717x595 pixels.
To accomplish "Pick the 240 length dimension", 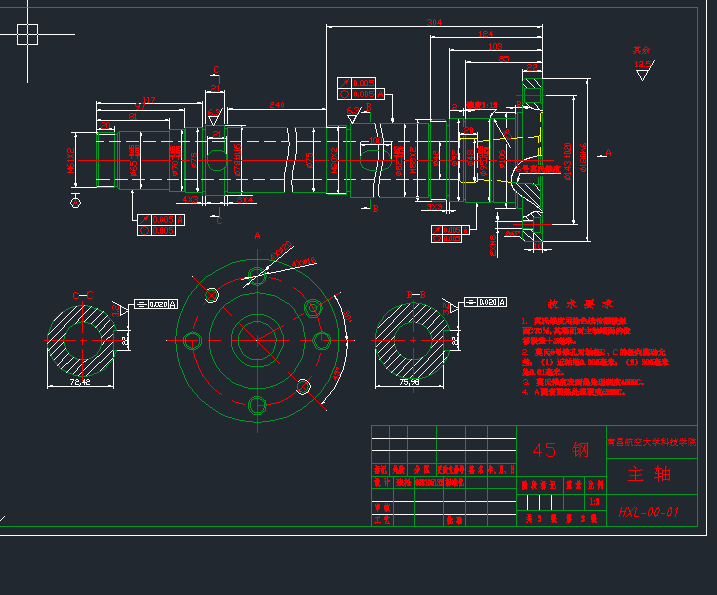I will (277, 105).
